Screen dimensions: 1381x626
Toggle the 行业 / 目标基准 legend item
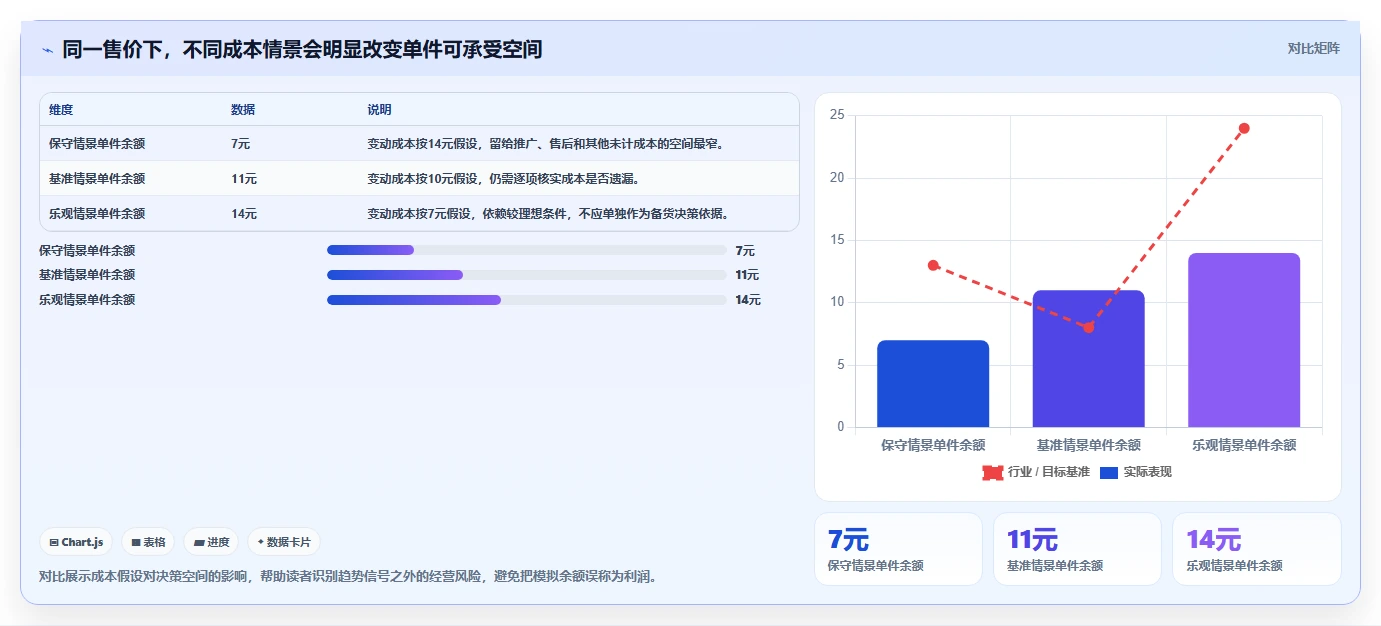[1036, 472]
